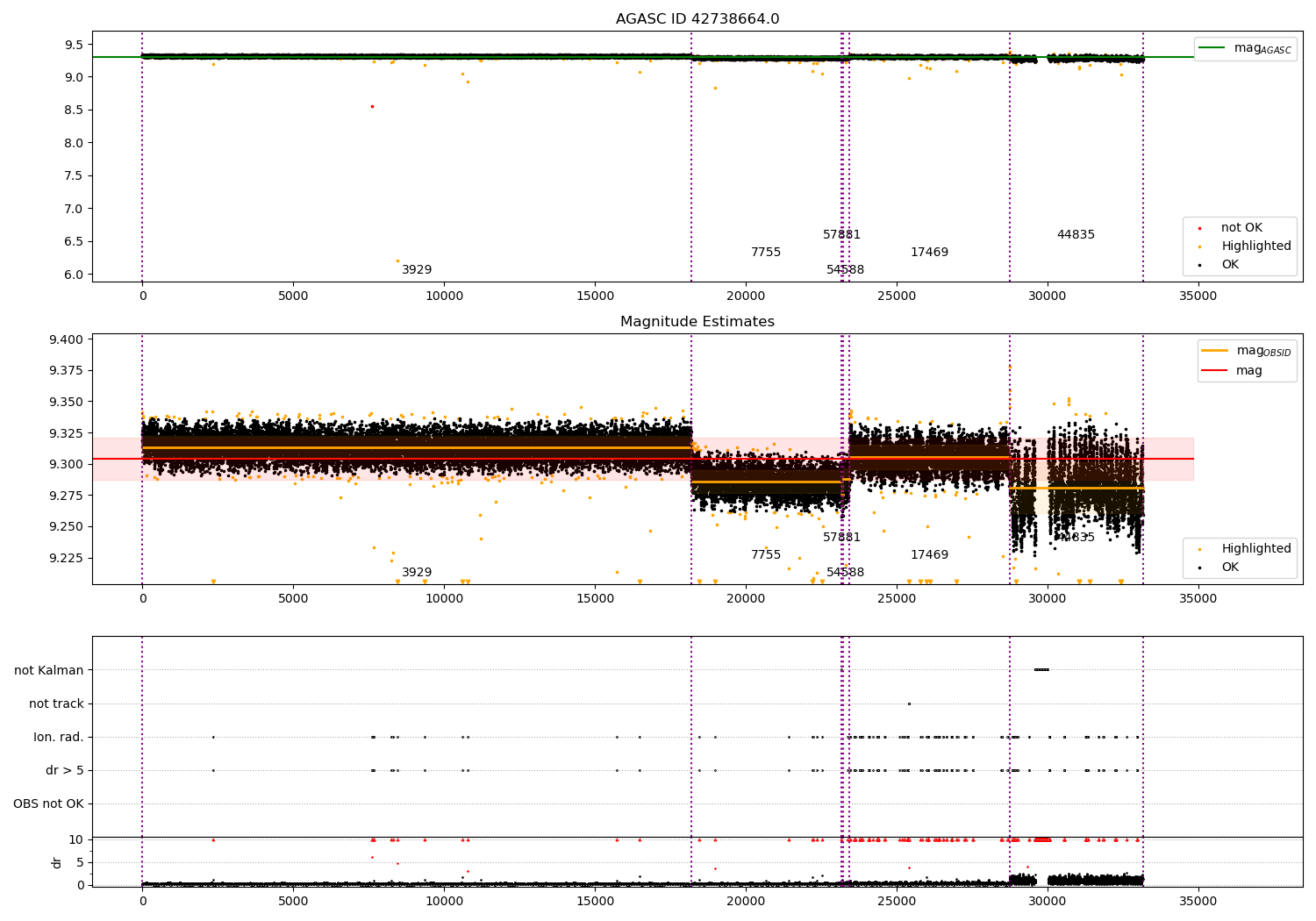Click 'Highlighted' legend entry in Magnitude Estimates plot
Viewport: 1316px width, 921px height.
coord(1246,549)
